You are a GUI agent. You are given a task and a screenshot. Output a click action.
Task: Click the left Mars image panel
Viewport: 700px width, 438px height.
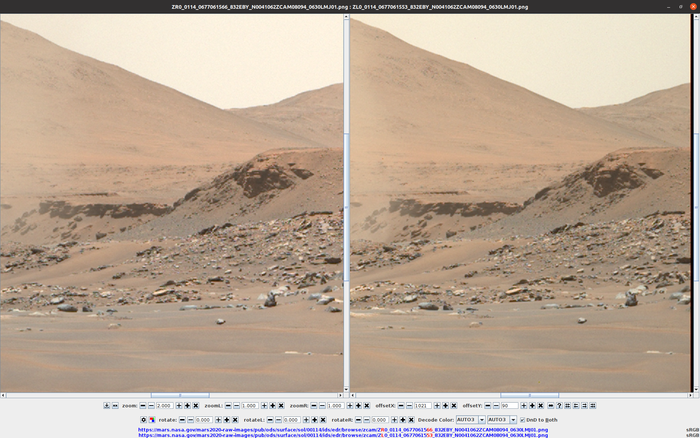171,200
